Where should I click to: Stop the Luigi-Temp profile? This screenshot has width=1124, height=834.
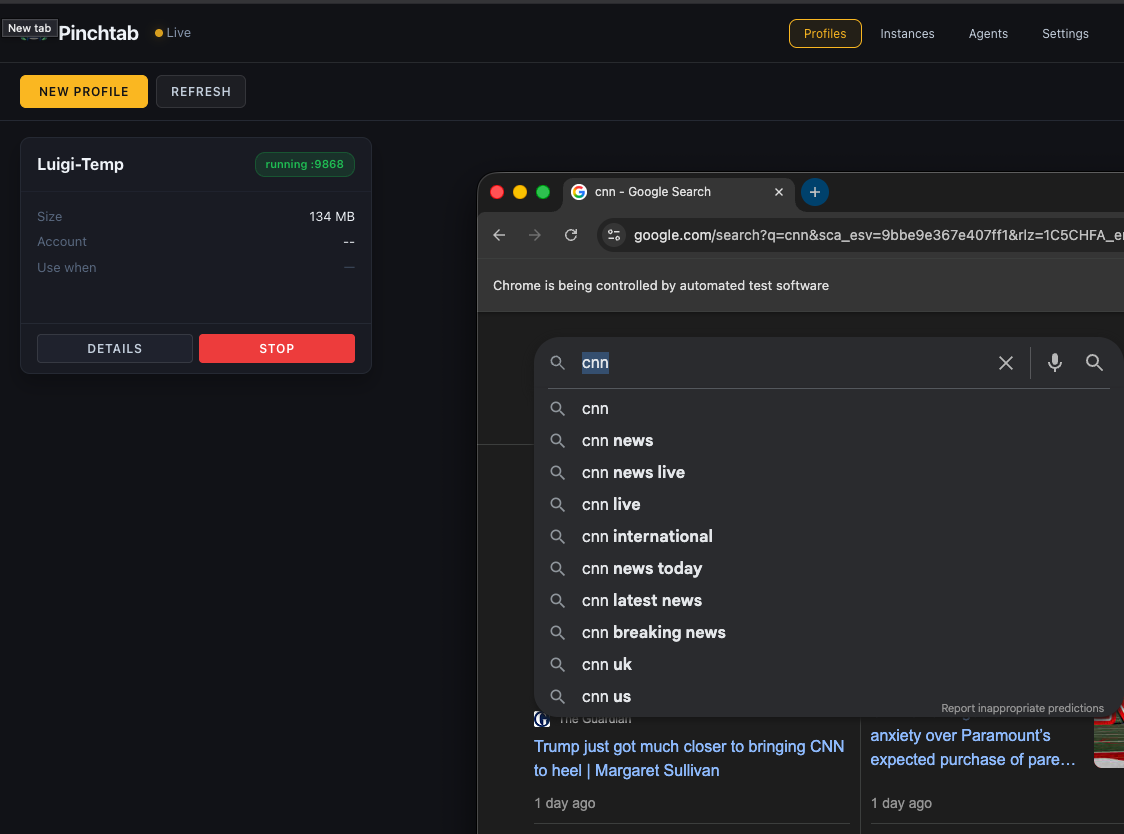(277, 348)
